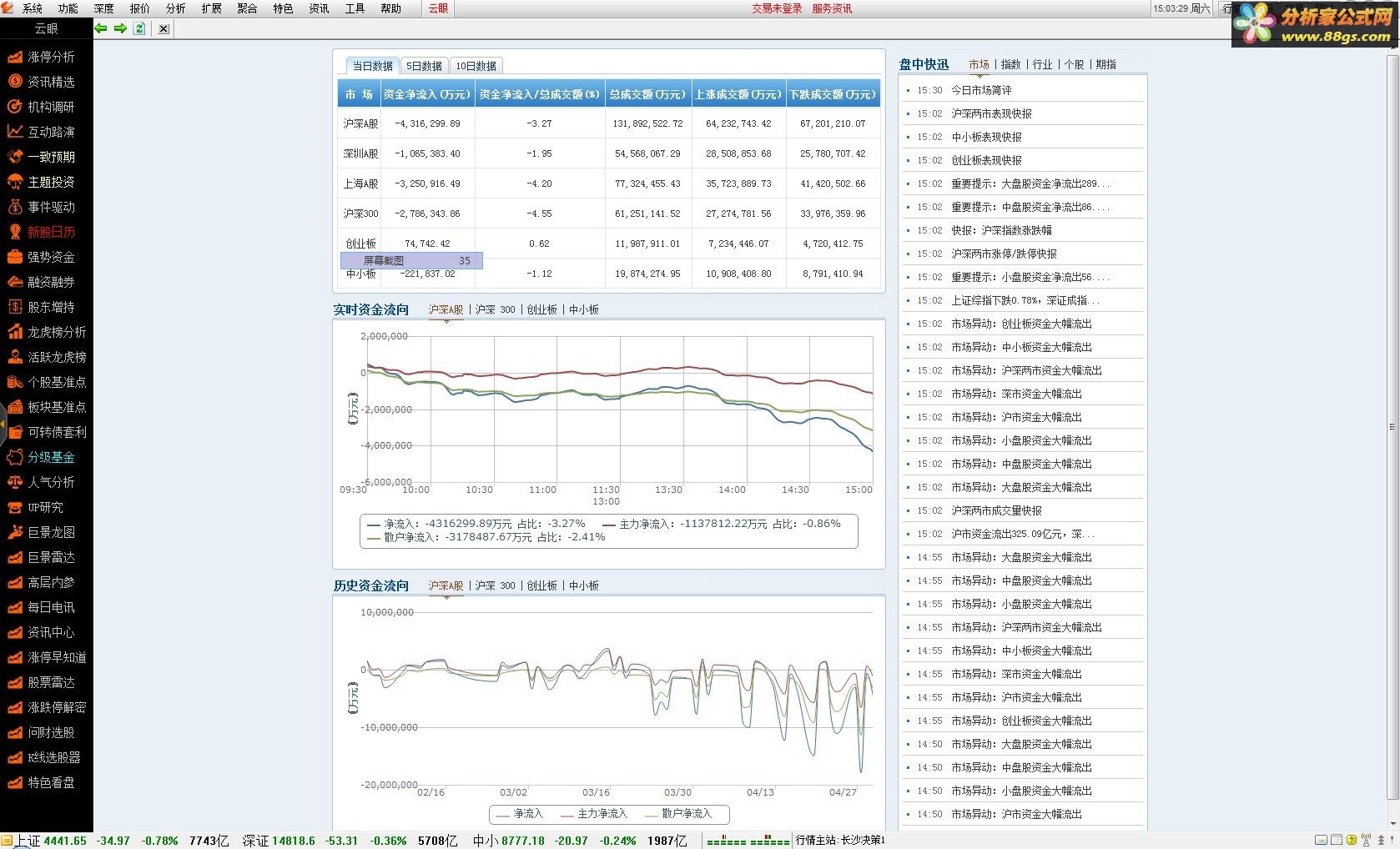Open 特色看盘 sidebar item
Viewport: 1400px width, 849px height.
coord(42,782)
